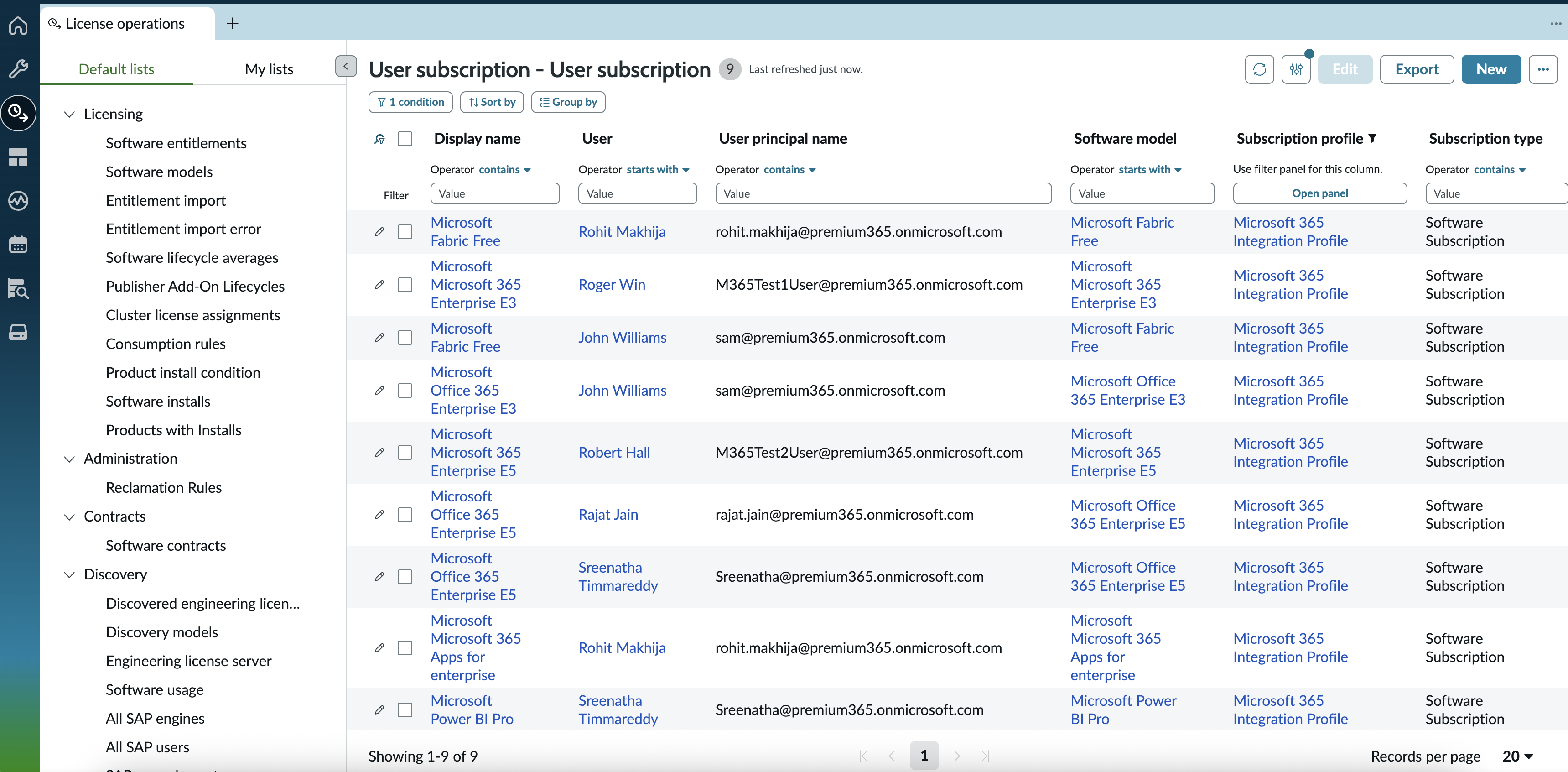Open Software entitlements list
The width and height of the screenshot is (1568, 772).
[176, 143]
